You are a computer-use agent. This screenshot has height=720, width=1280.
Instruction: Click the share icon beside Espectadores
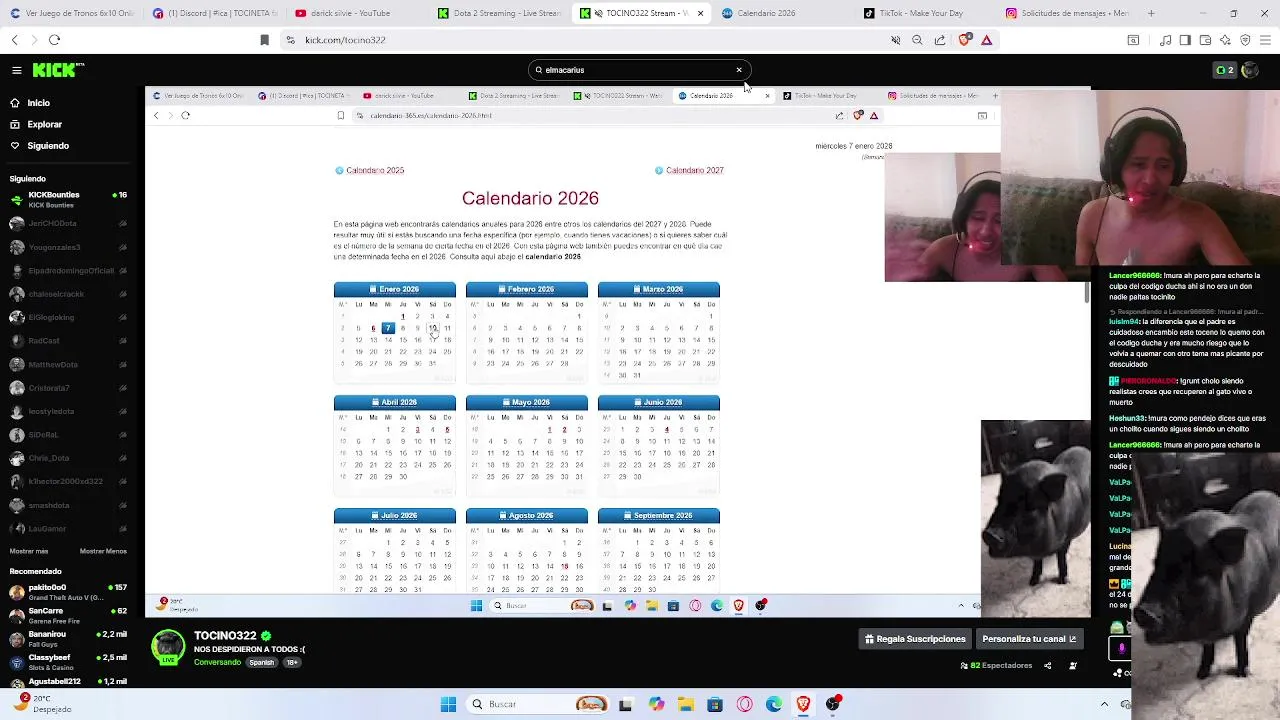(x=1047, y=666)
